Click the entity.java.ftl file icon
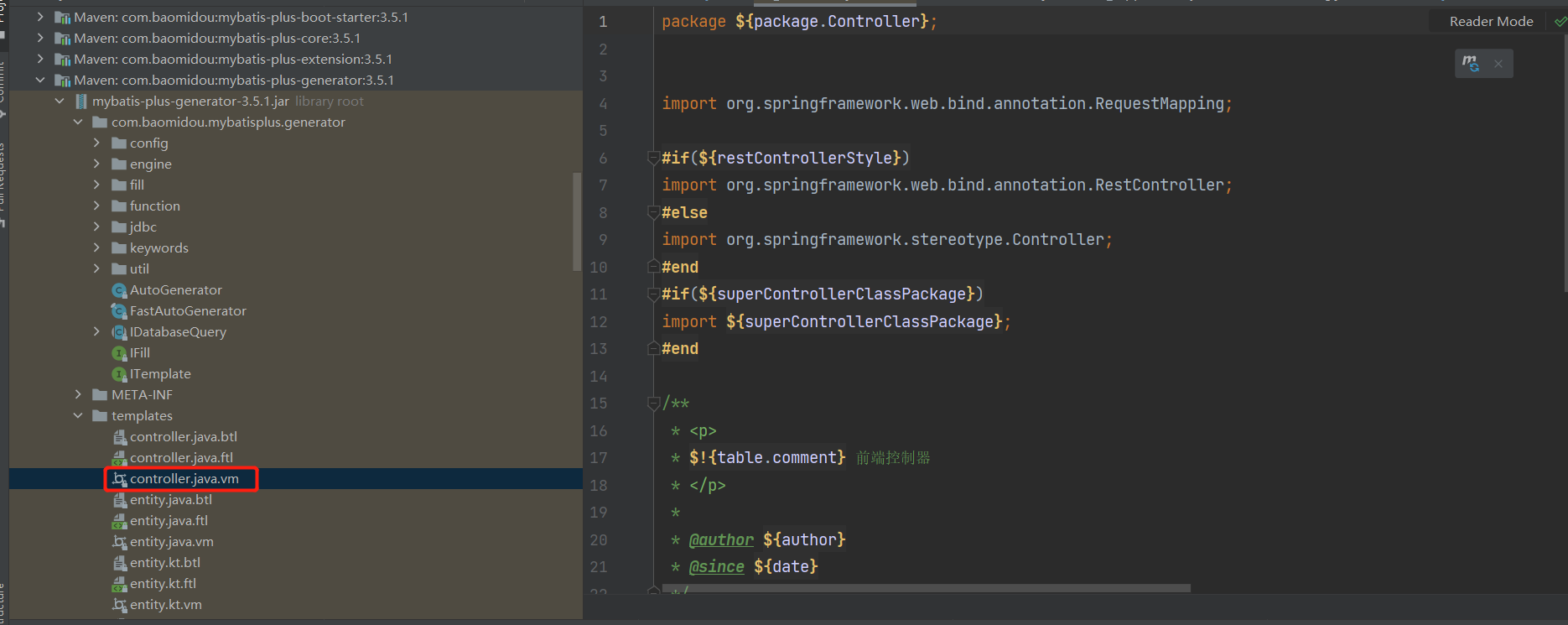The image size is (1568, 625). tap(119, 521)
